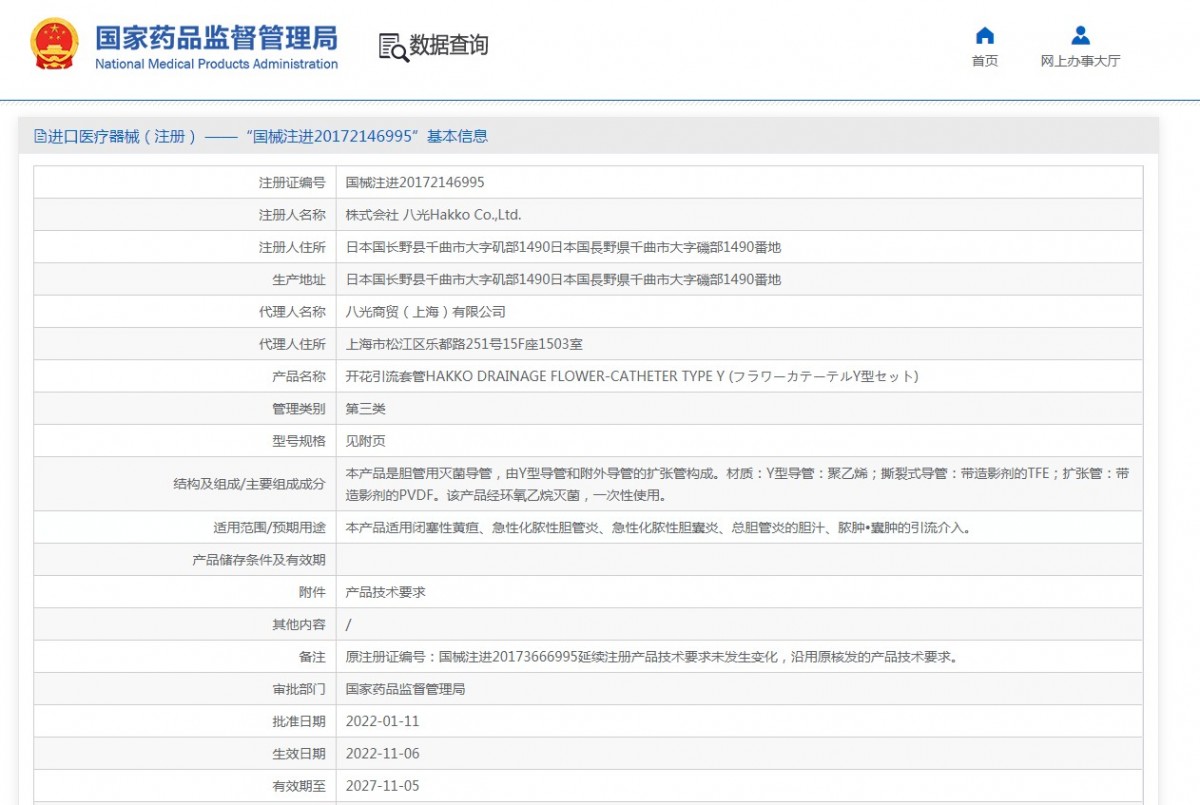Image resolution: width=1200 pixels, height=805 pixels.
Task: Select the 备注 label cell
Action: (x=185, y=657)
